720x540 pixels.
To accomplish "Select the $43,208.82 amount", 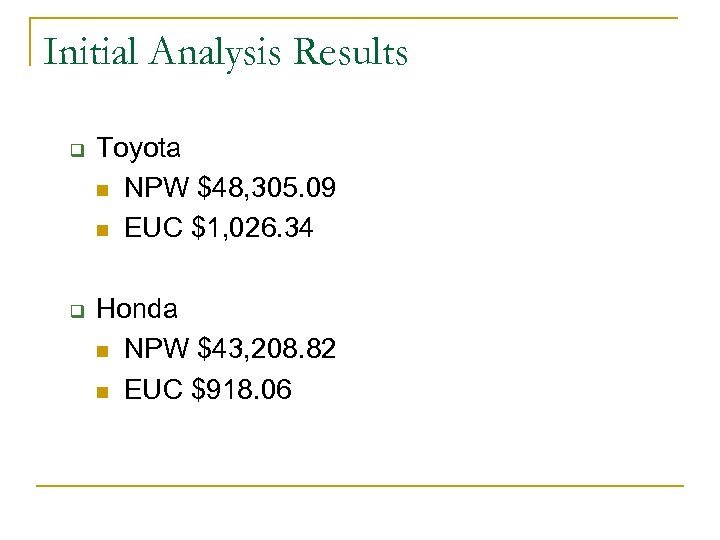I will (x=267, y=349).
